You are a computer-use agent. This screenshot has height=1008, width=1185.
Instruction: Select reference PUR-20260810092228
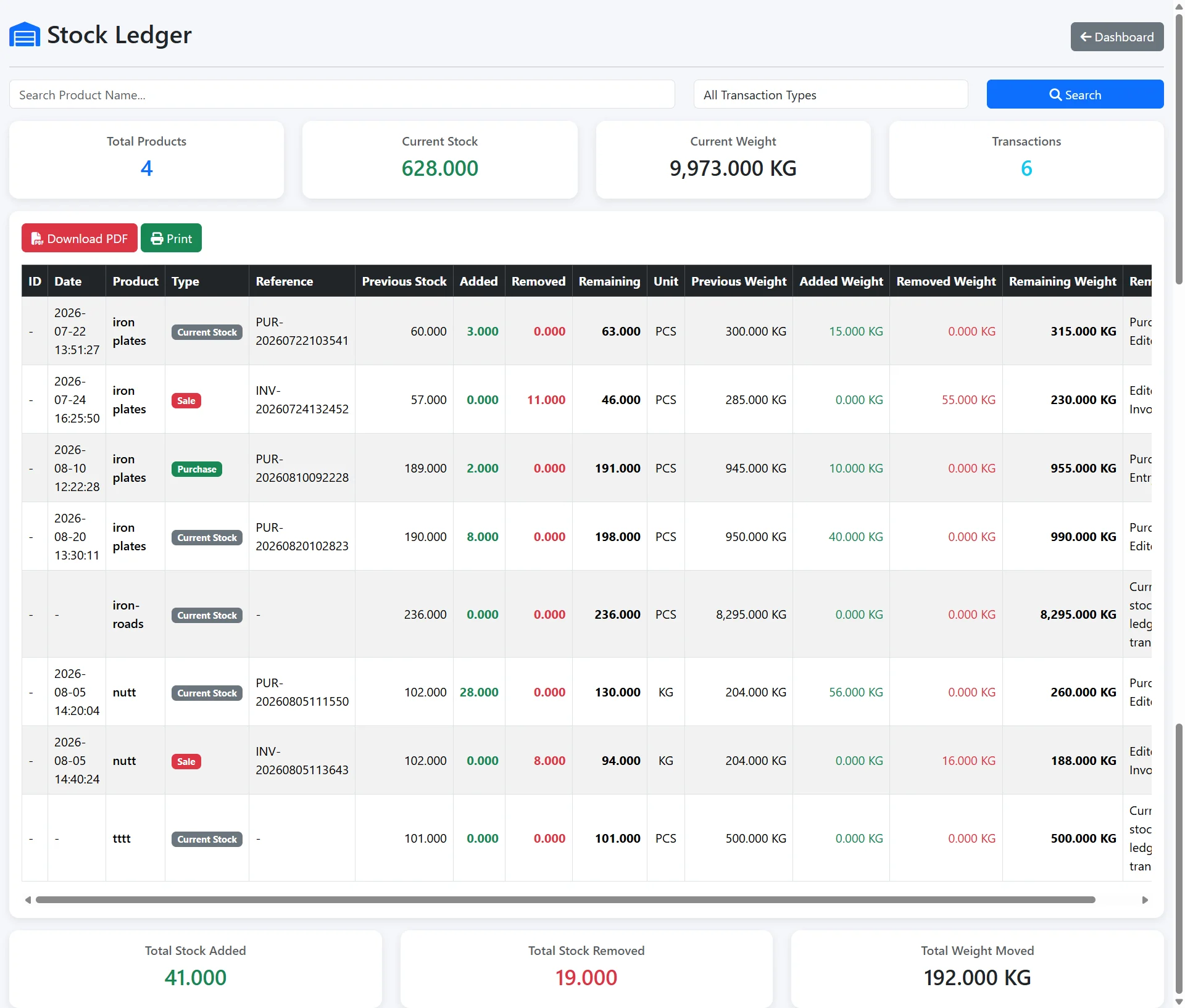click(302, 468)
